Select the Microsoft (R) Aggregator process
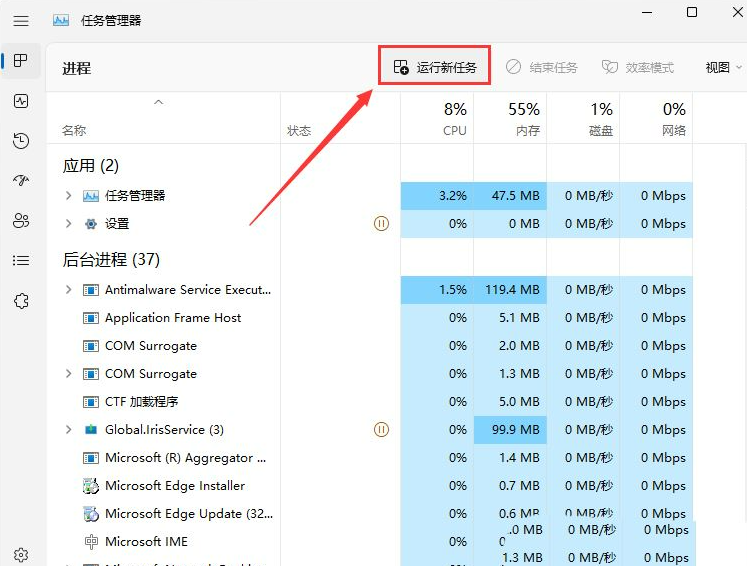The image size is (747, 566). pyautogui.click(x=186, y=458)
